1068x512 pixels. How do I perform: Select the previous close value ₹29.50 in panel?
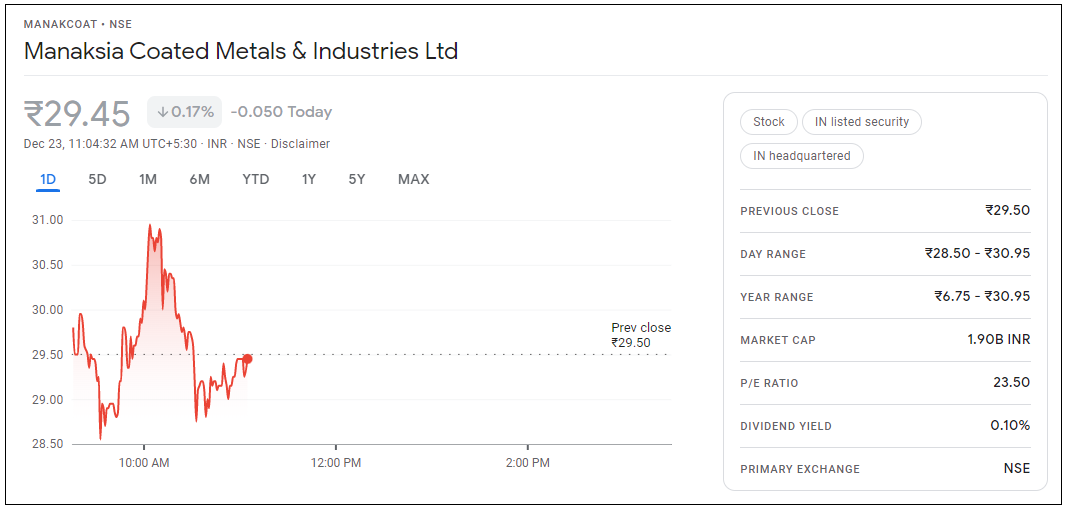tap(1007, 210)
